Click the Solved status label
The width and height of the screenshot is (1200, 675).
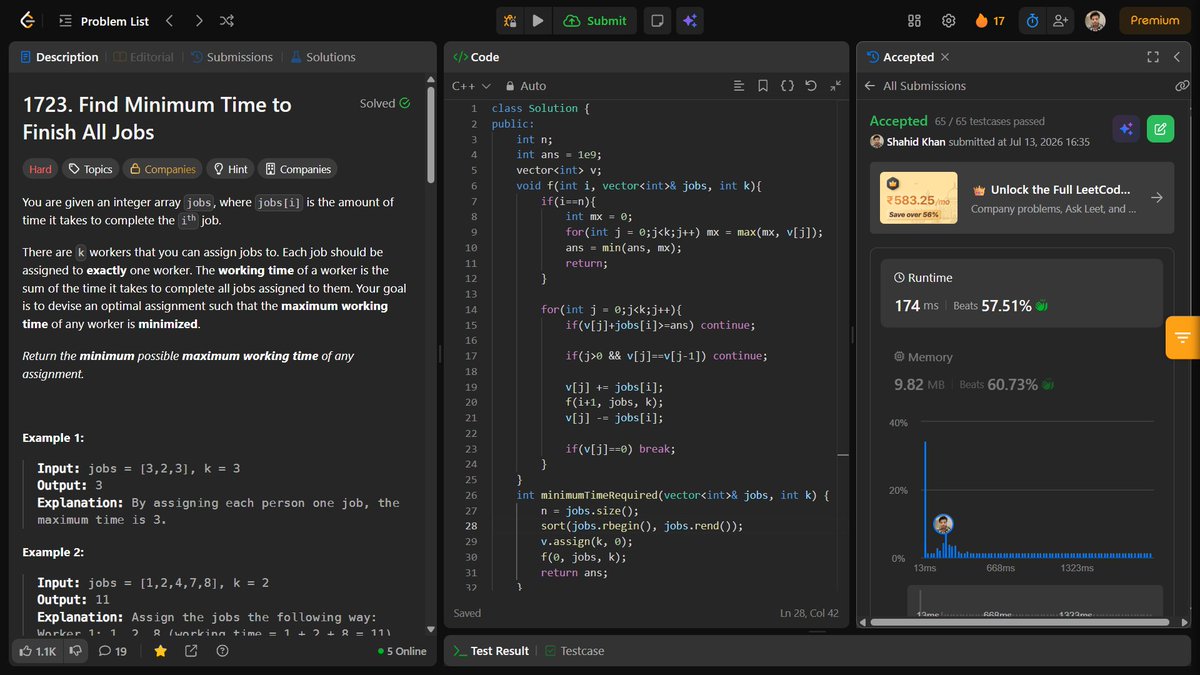[385, 103]
